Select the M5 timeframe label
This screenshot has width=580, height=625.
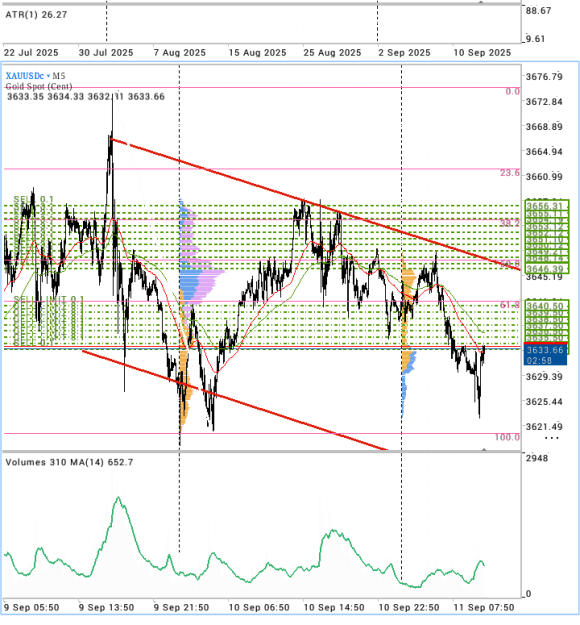pyautogui.click(x=59, y=76)
